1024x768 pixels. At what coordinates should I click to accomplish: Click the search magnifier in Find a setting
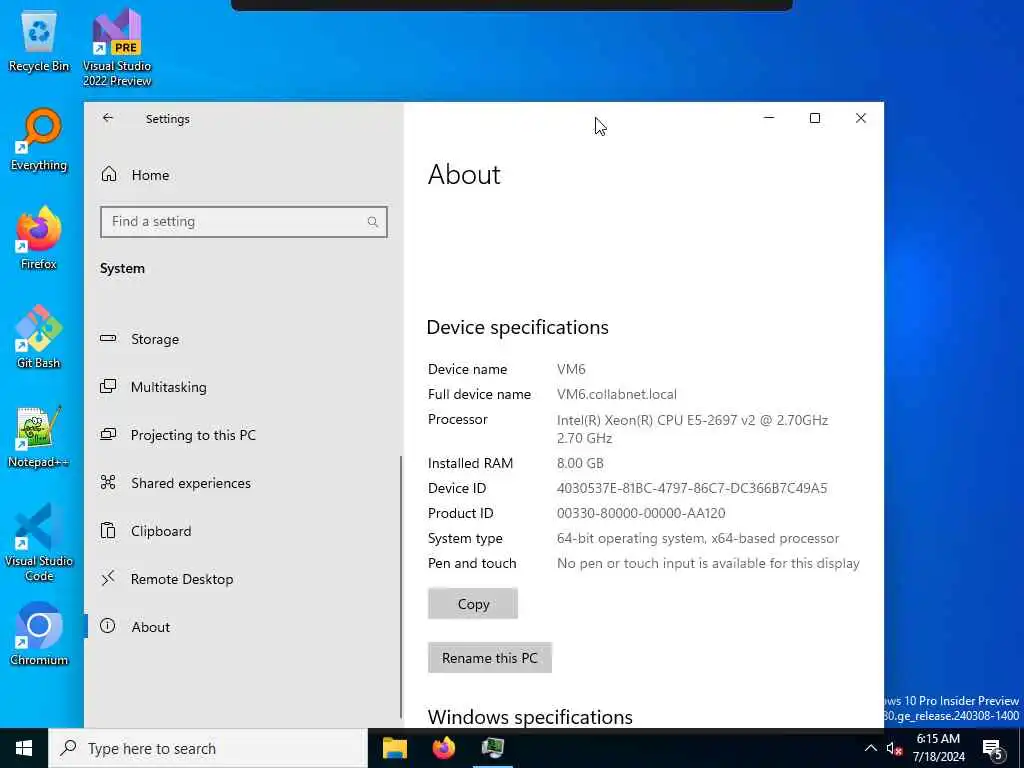click(x=372, y=222)
